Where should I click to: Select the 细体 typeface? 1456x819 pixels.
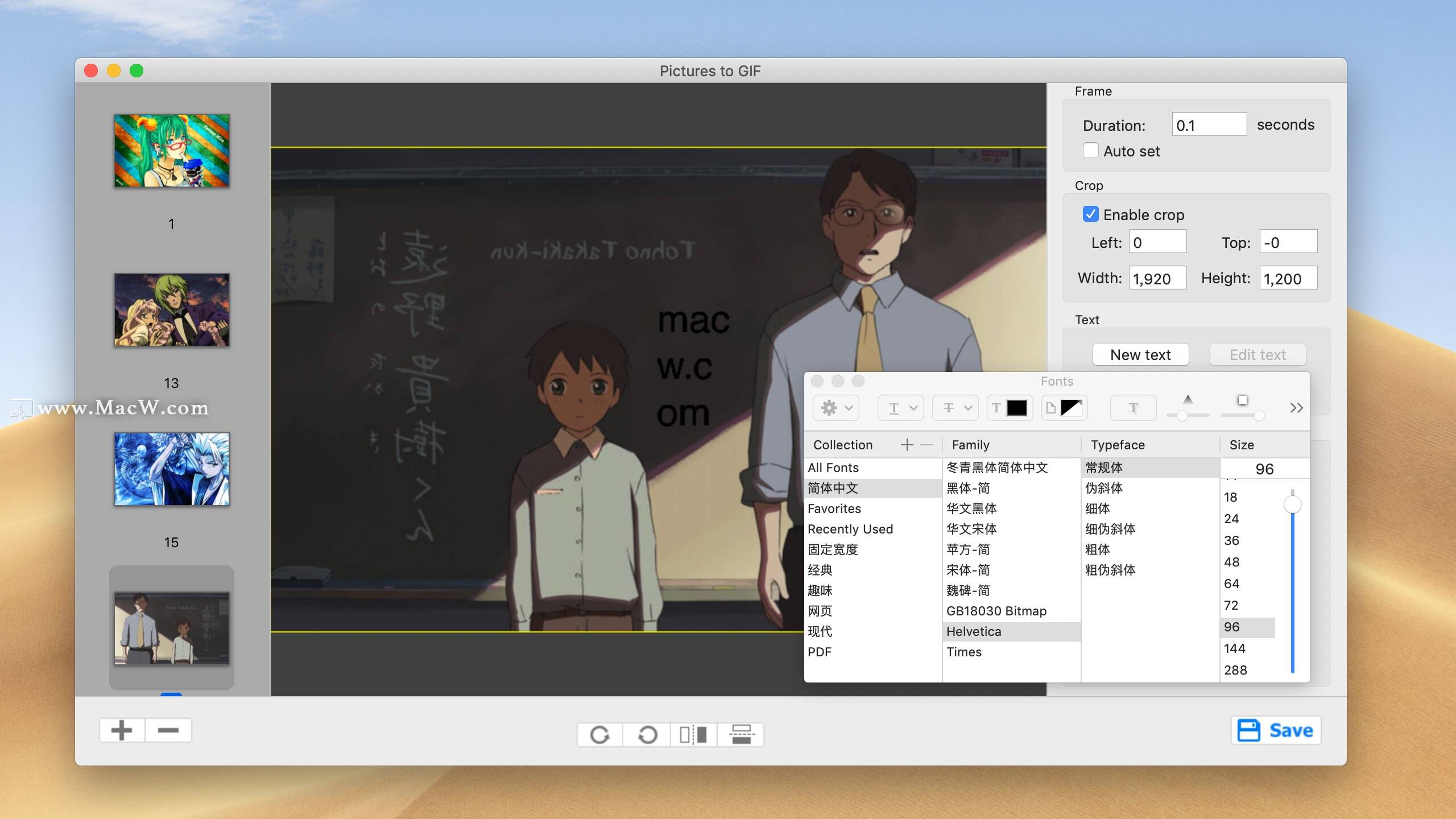point(1150,508)
